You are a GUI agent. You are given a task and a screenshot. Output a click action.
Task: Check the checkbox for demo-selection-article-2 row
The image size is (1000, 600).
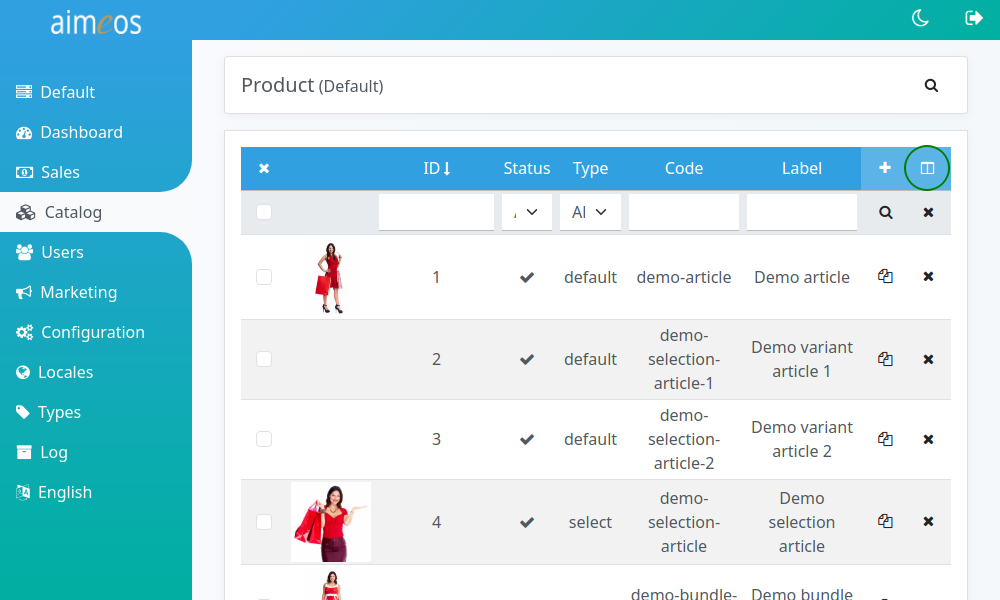coord(264,439)
